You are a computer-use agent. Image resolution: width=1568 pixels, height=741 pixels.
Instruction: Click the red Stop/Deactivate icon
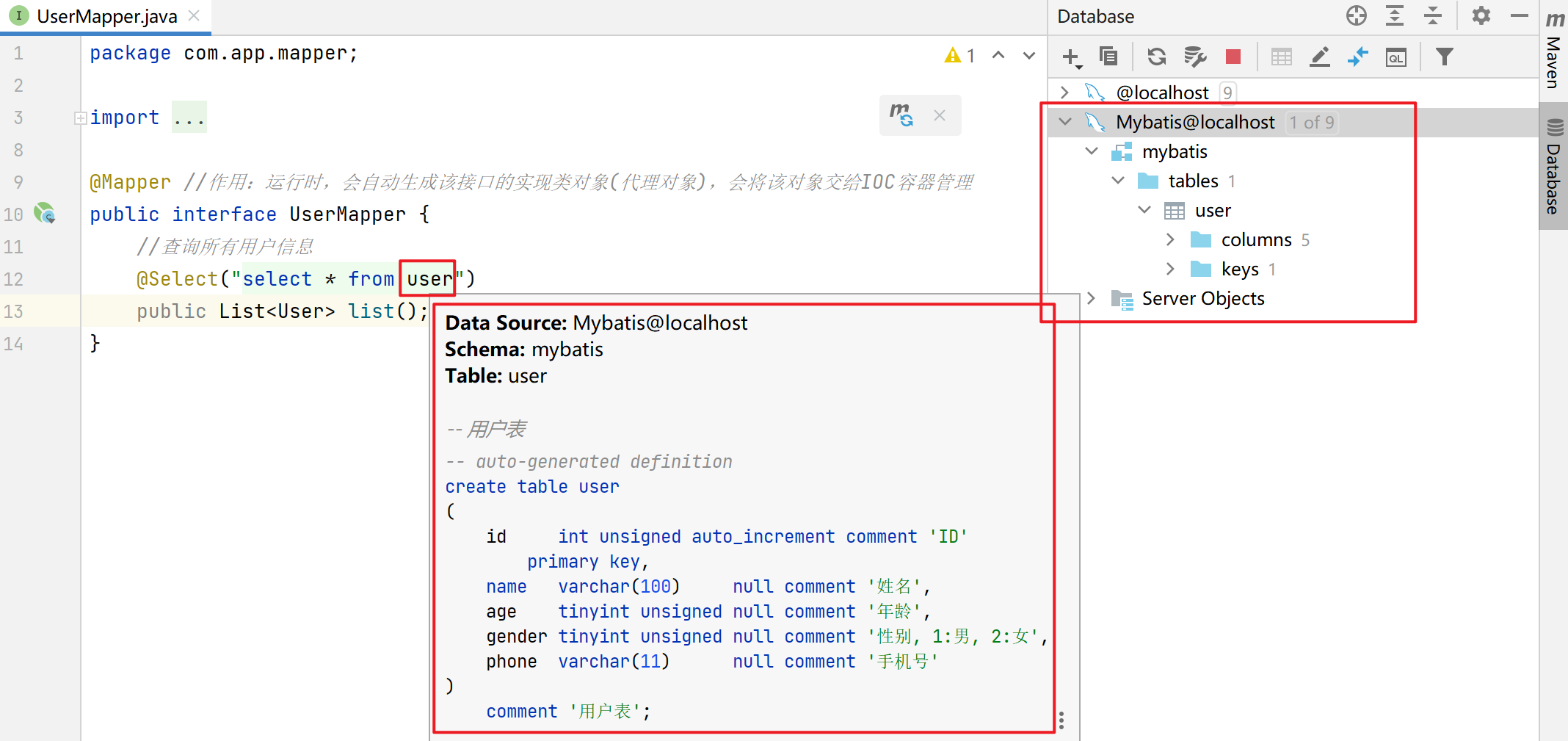pyautogui.click(x=1233, y=57)
